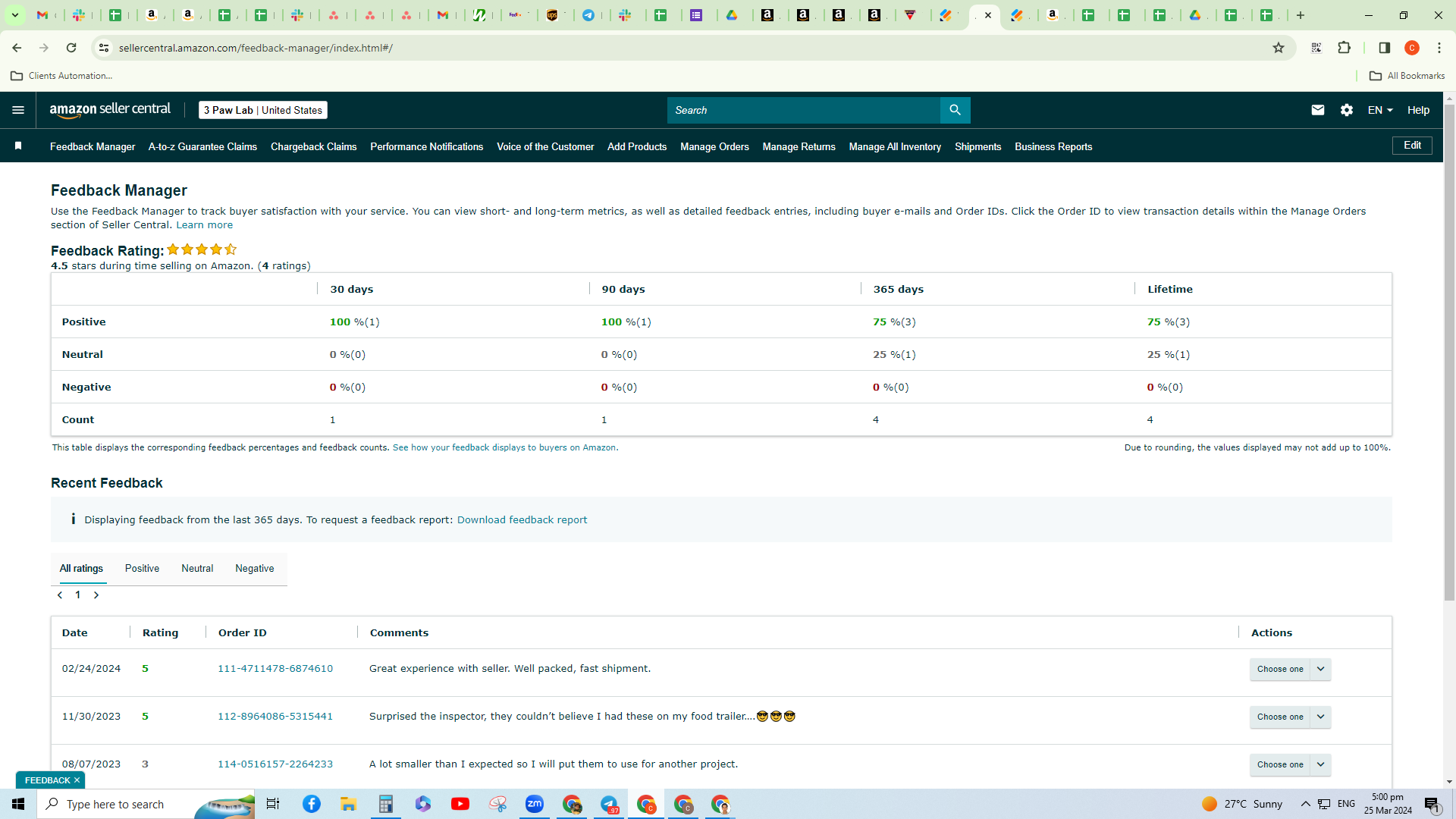Reload the page
Screen dimensions: 1456x819
coord(71,48)
